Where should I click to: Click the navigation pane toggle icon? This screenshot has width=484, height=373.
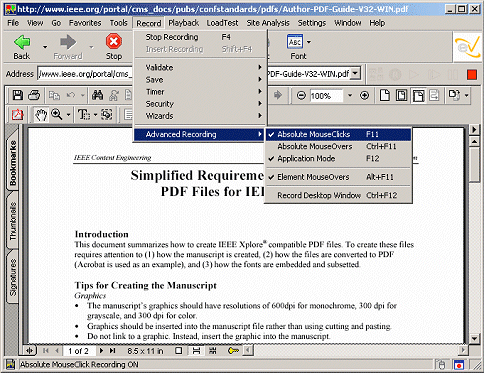click(30, 351)
